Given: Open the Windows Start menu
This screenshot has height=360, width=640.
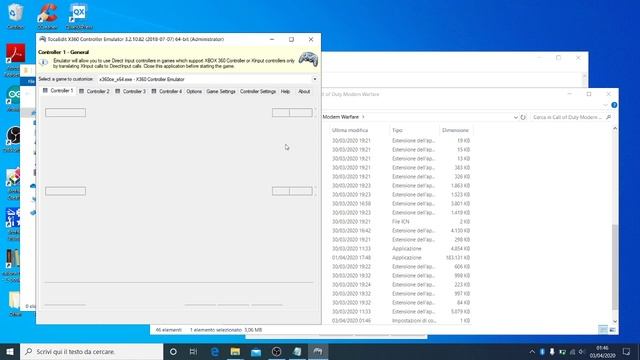Looking at the screenshot, I should [10, 351].
